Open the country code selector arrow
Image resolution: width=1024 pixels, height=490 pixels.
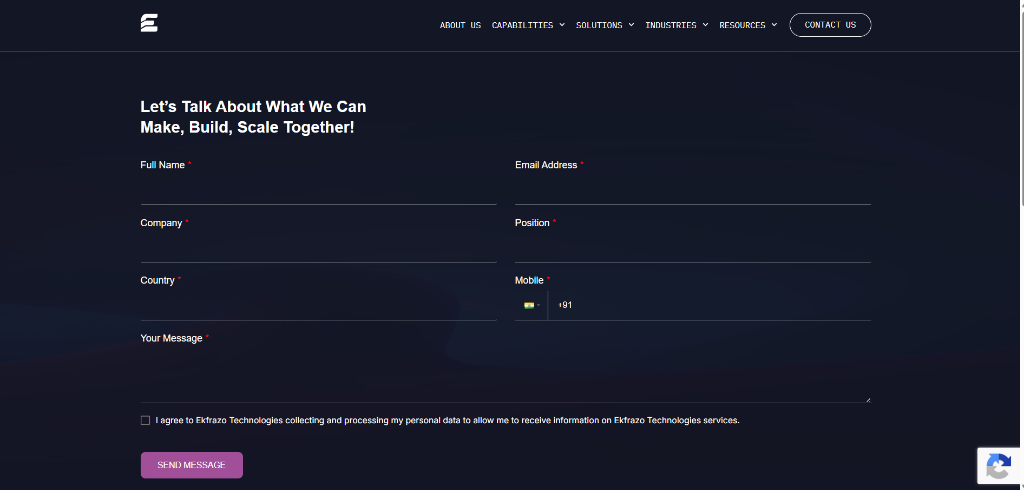pos(539,305)
